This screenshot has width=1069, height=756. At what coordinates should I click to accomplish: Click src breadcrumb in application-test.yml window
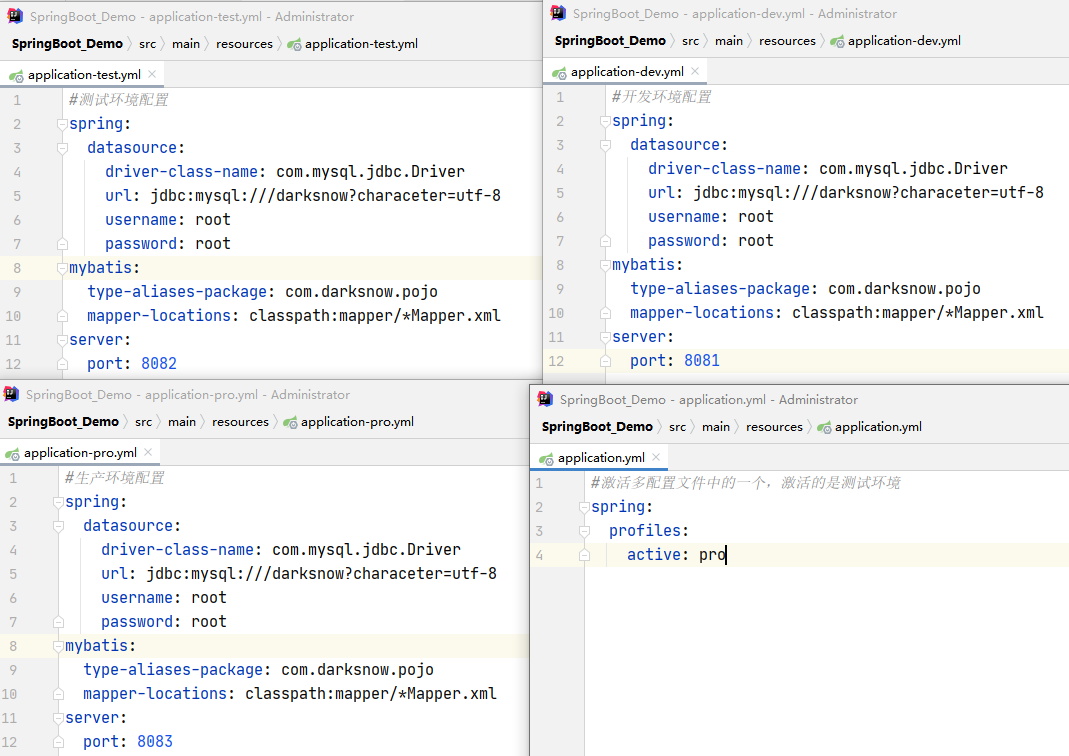click(147, 44)
